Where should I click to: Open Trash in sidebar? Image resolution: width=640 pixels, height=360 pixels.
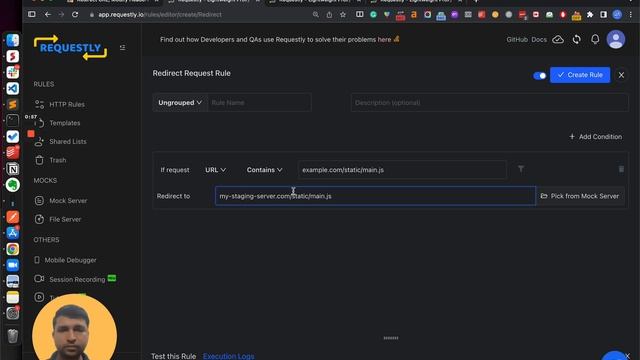pyautogui.click(x=51, y=160)
